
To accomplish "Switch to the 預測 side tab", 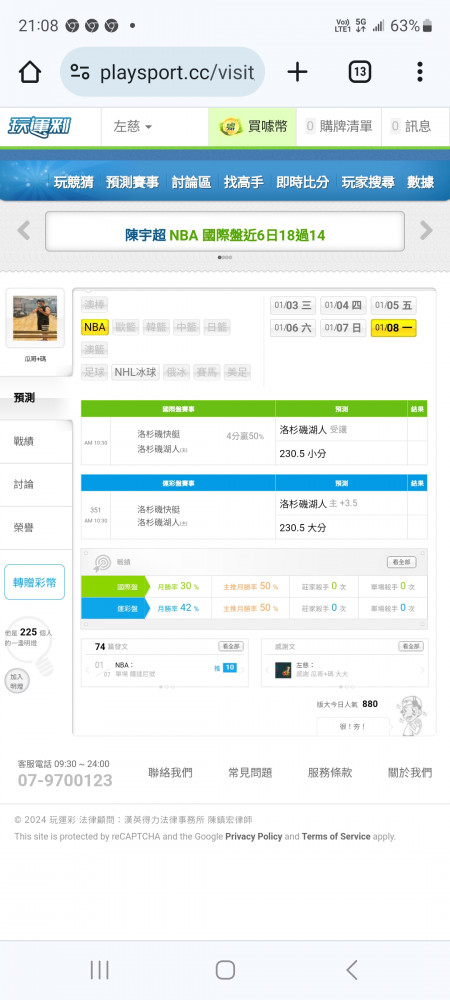I will click(36, 398).
